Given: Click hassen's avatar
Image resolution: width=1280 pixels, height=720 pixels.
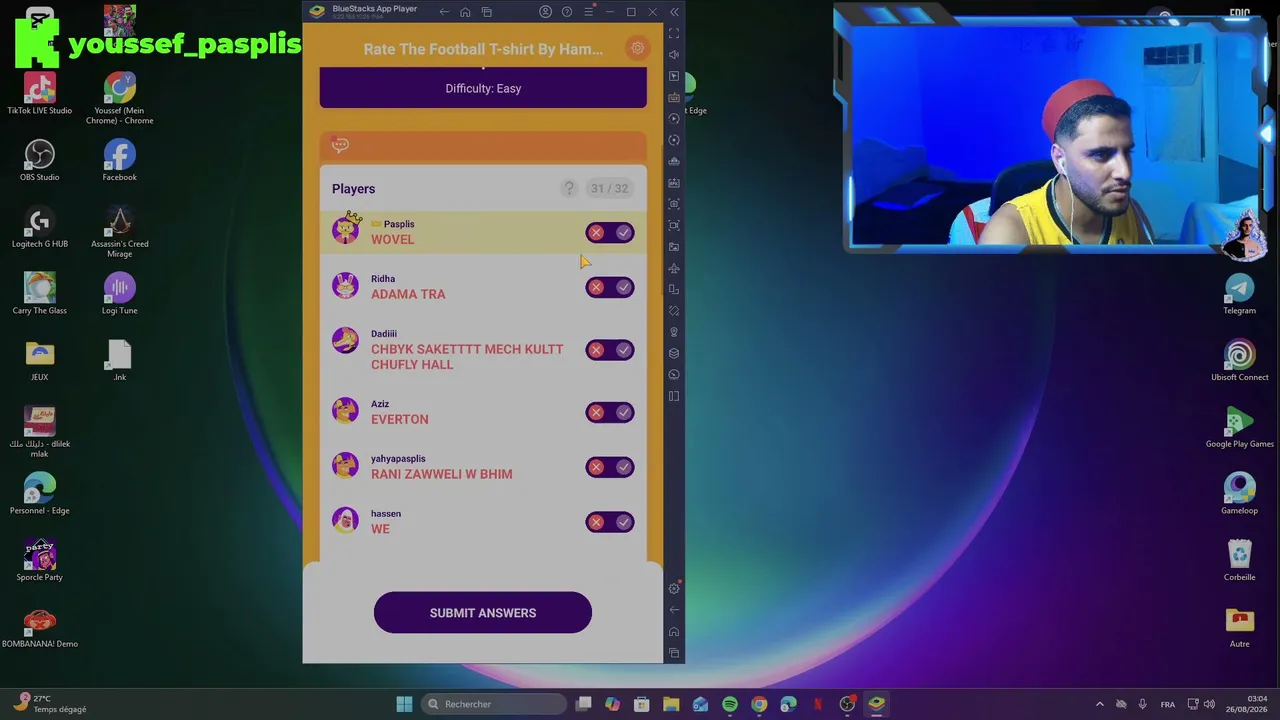Looking at the screenshot, I should 346,520.
